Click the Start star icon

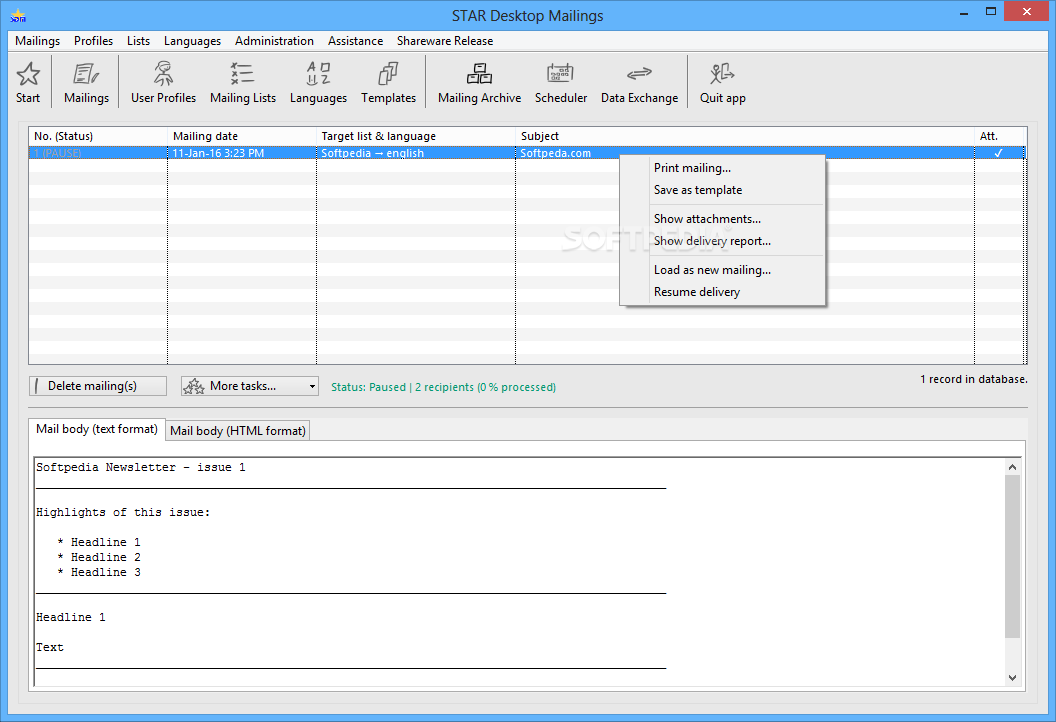28,74
